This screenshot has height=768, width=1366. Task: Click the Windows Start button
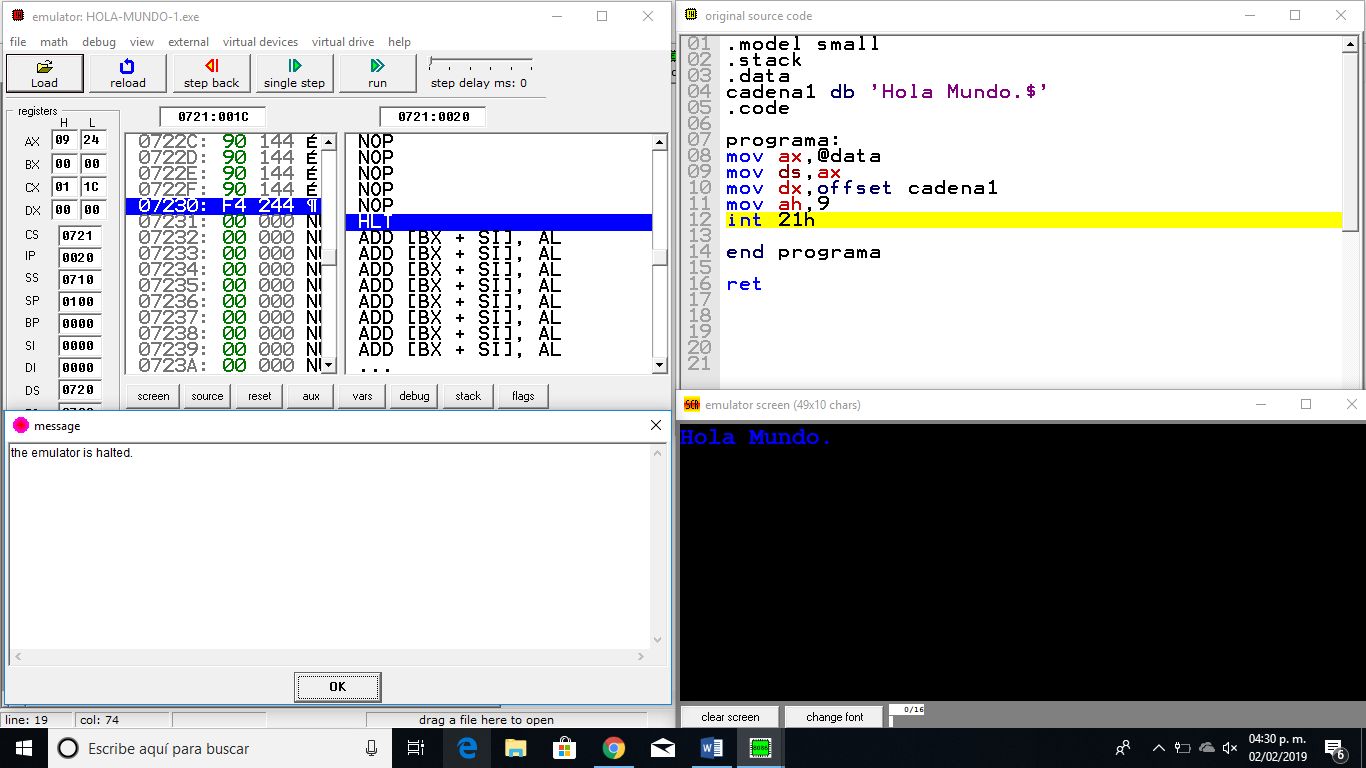[x=23, y=748]
